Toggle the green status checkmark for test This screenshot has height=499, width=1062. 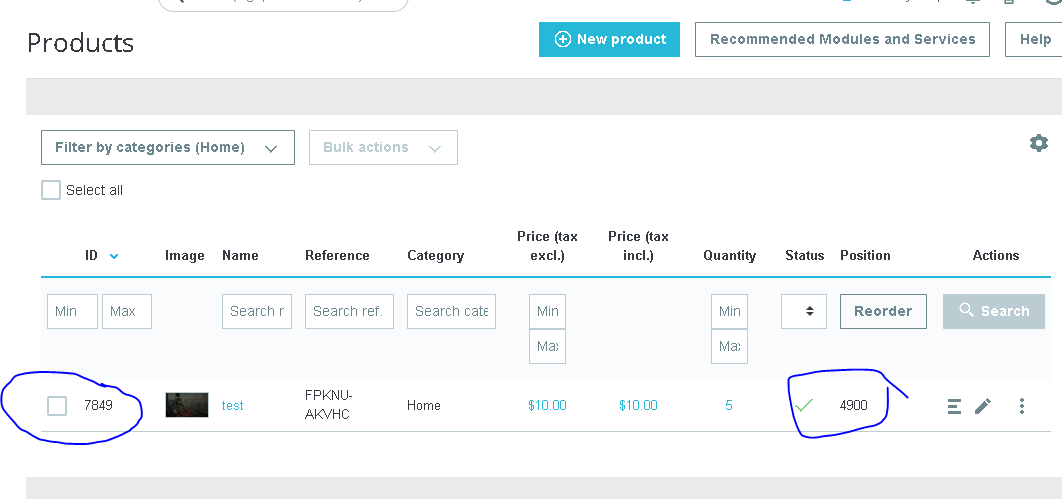pyautogui.click(x=803, y=406)
